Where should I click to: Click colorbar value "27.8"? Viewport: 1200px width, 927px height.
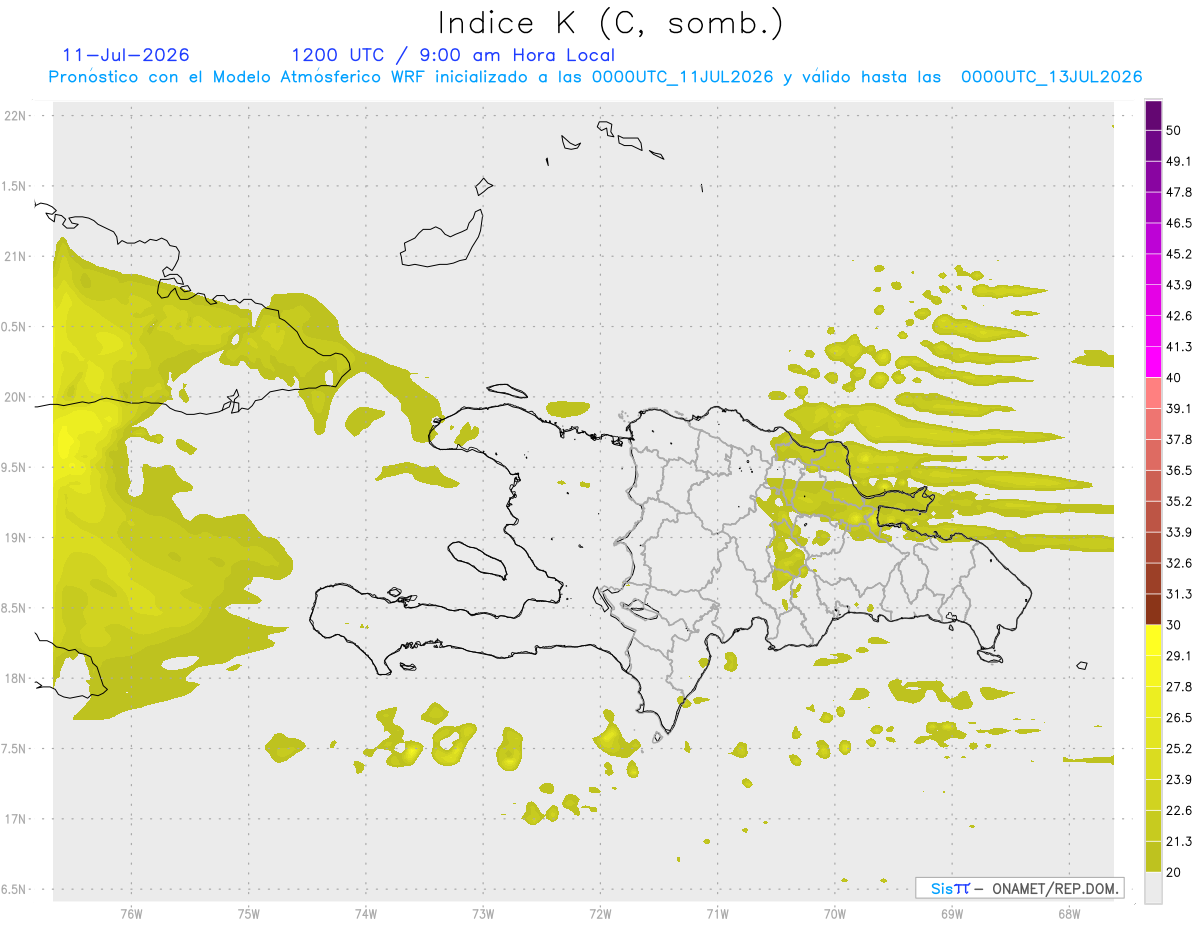coord(1179,687)
